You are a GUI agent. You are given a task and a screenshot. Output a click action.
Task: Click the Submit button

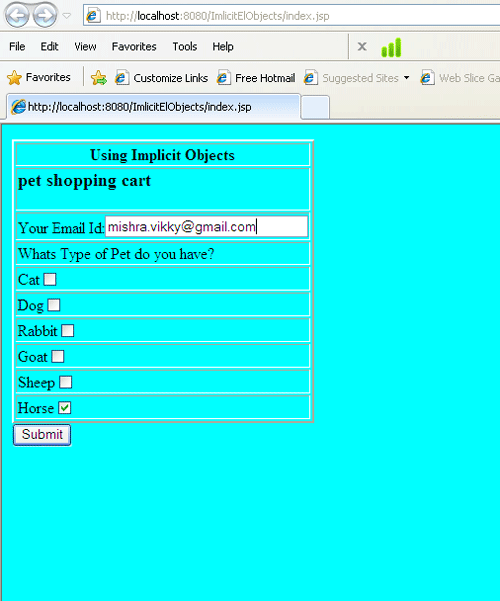click(x=42, y=435)
